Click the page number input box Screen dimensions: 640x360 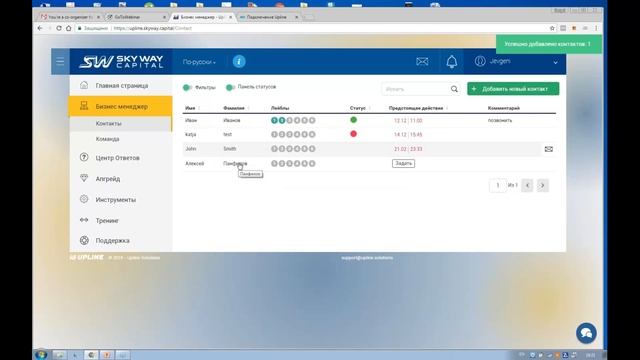498,185
